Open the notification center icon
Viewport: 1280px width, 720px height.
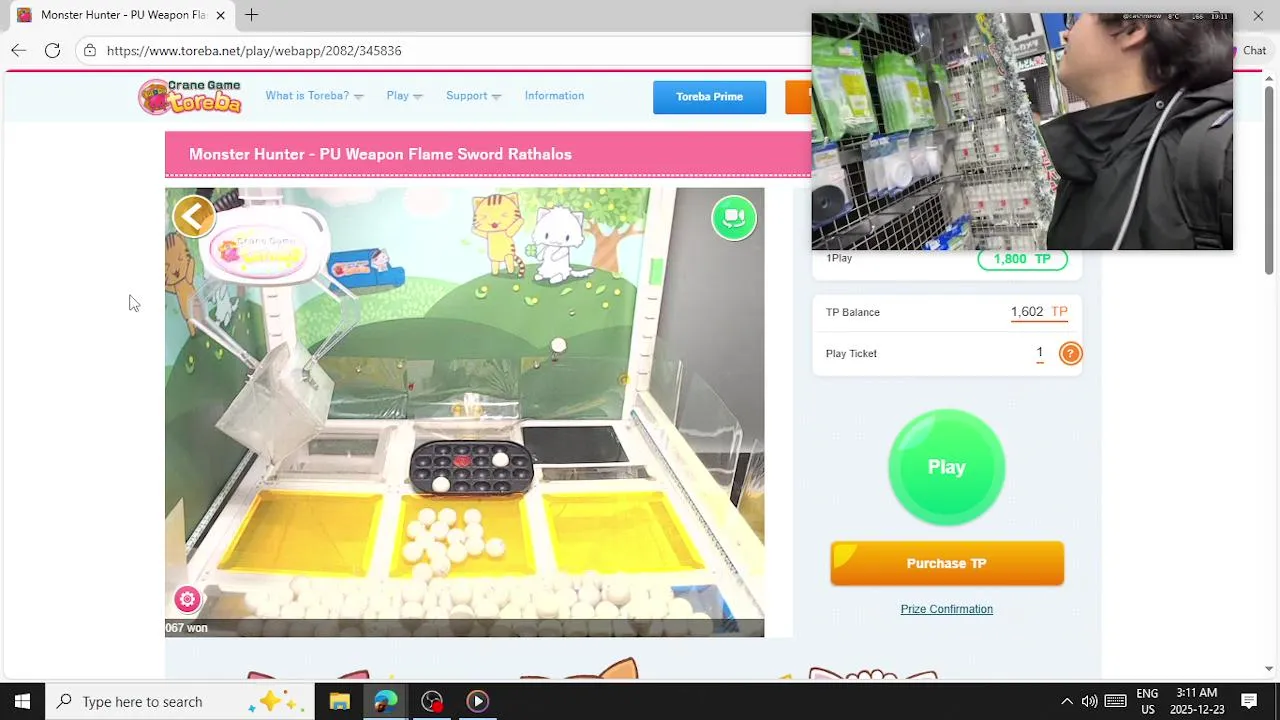pyautogui.click(x=1248, y=701)
